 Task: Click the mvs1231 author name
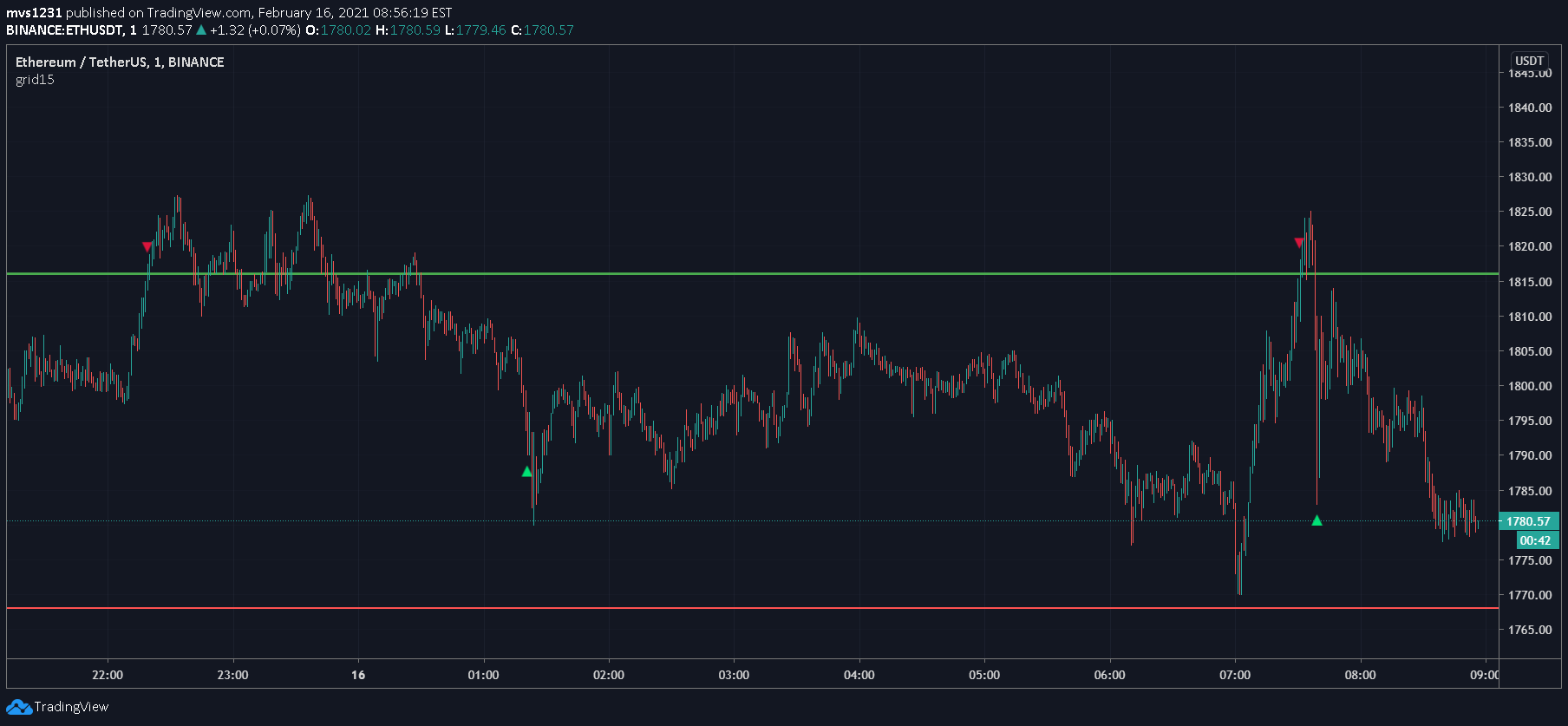tap(34, 13)
